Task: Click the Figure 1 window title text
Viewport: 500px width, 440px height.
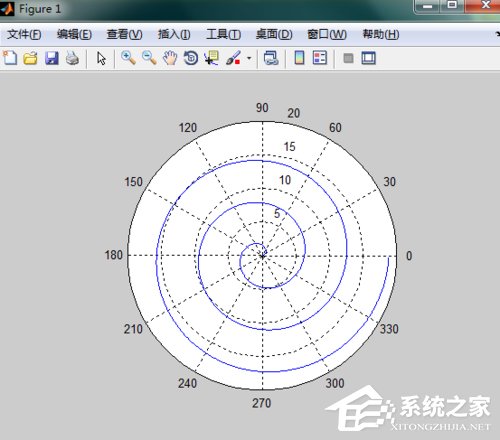Action: coord(40,9)
